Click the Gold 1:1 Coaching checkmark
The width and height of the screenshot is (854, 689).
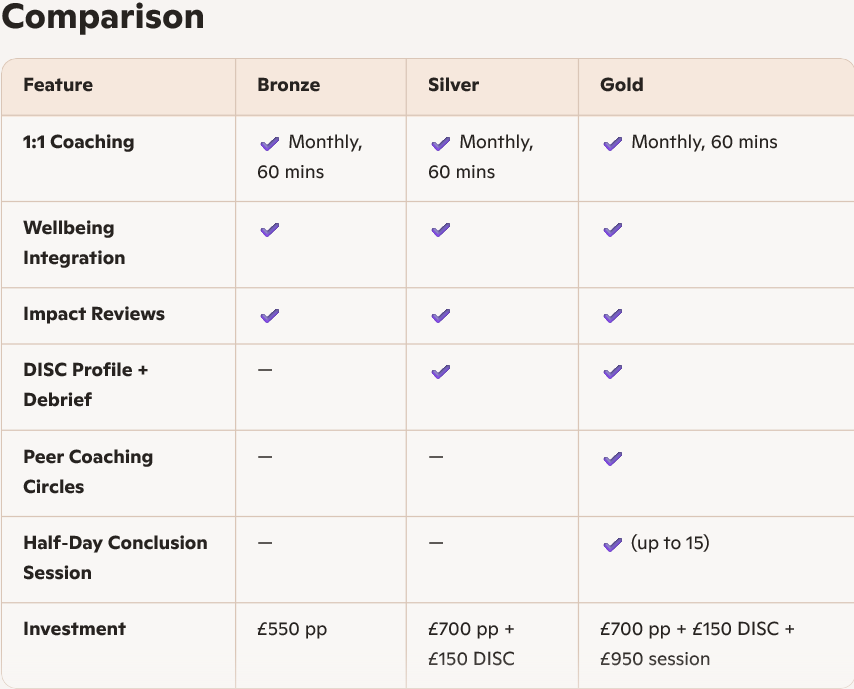[x=613, y=143]
